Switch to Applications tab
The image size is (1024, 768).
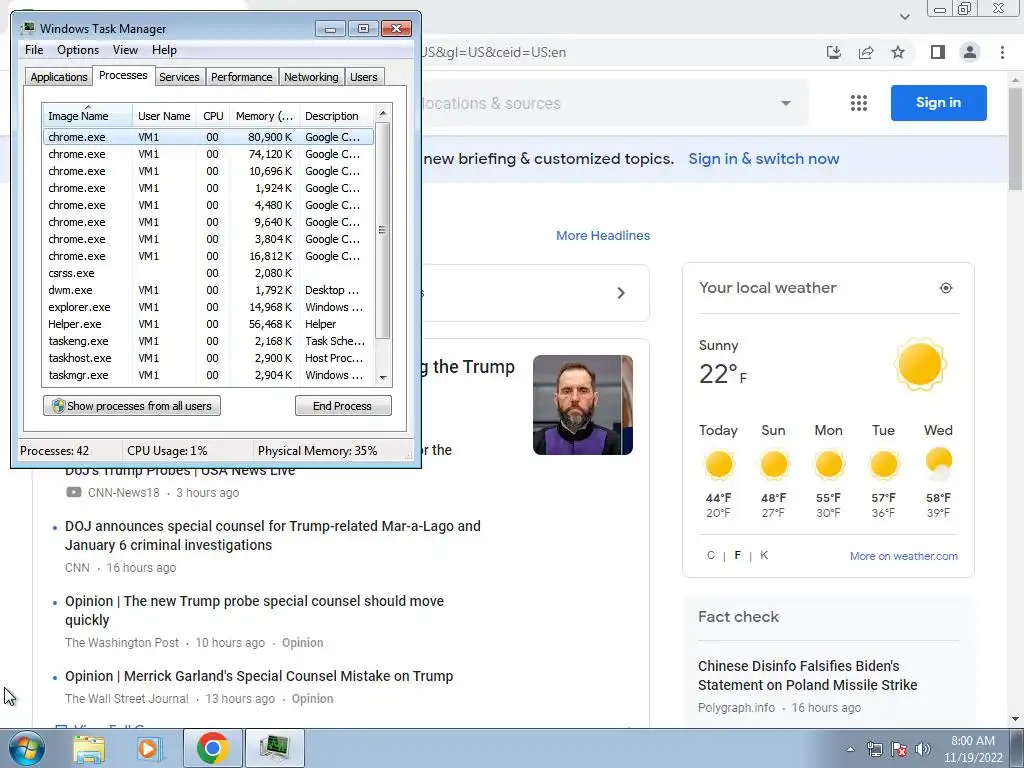pos(59,77)
